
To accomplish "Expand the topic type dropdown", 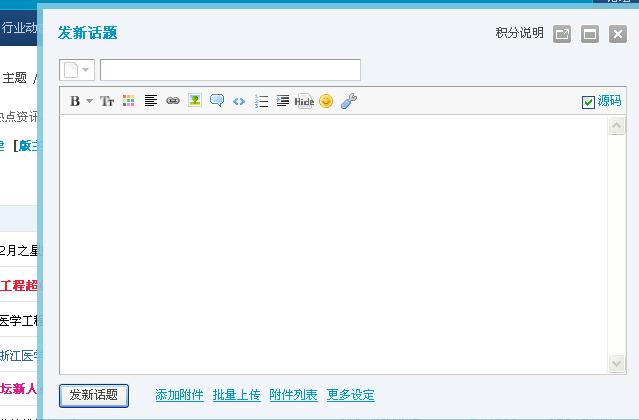I will pyautogui.click(x=77, y=70).
